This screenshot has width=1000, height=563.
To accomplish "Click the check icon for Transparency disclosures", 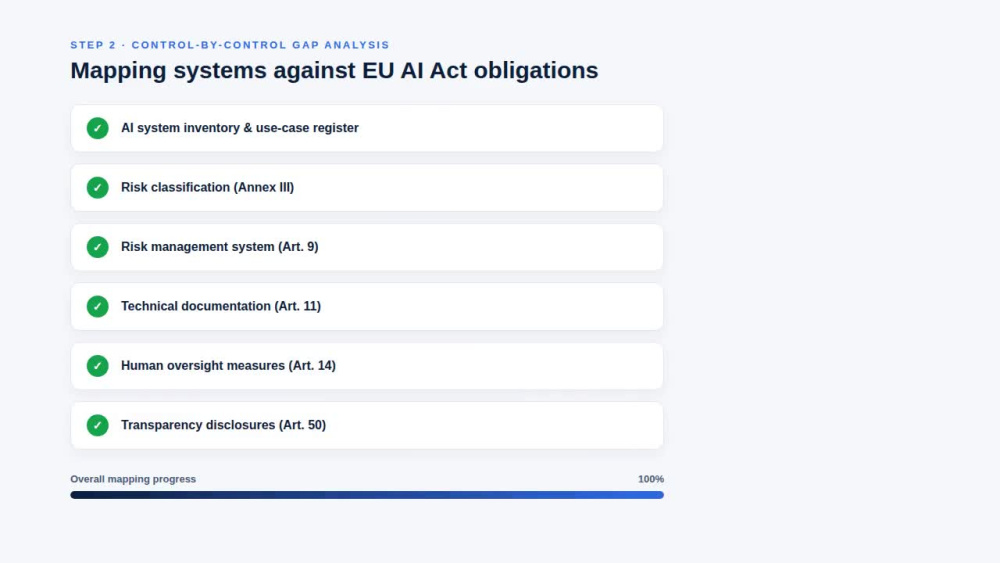I will pyautogui.click(x=98, y=425).
